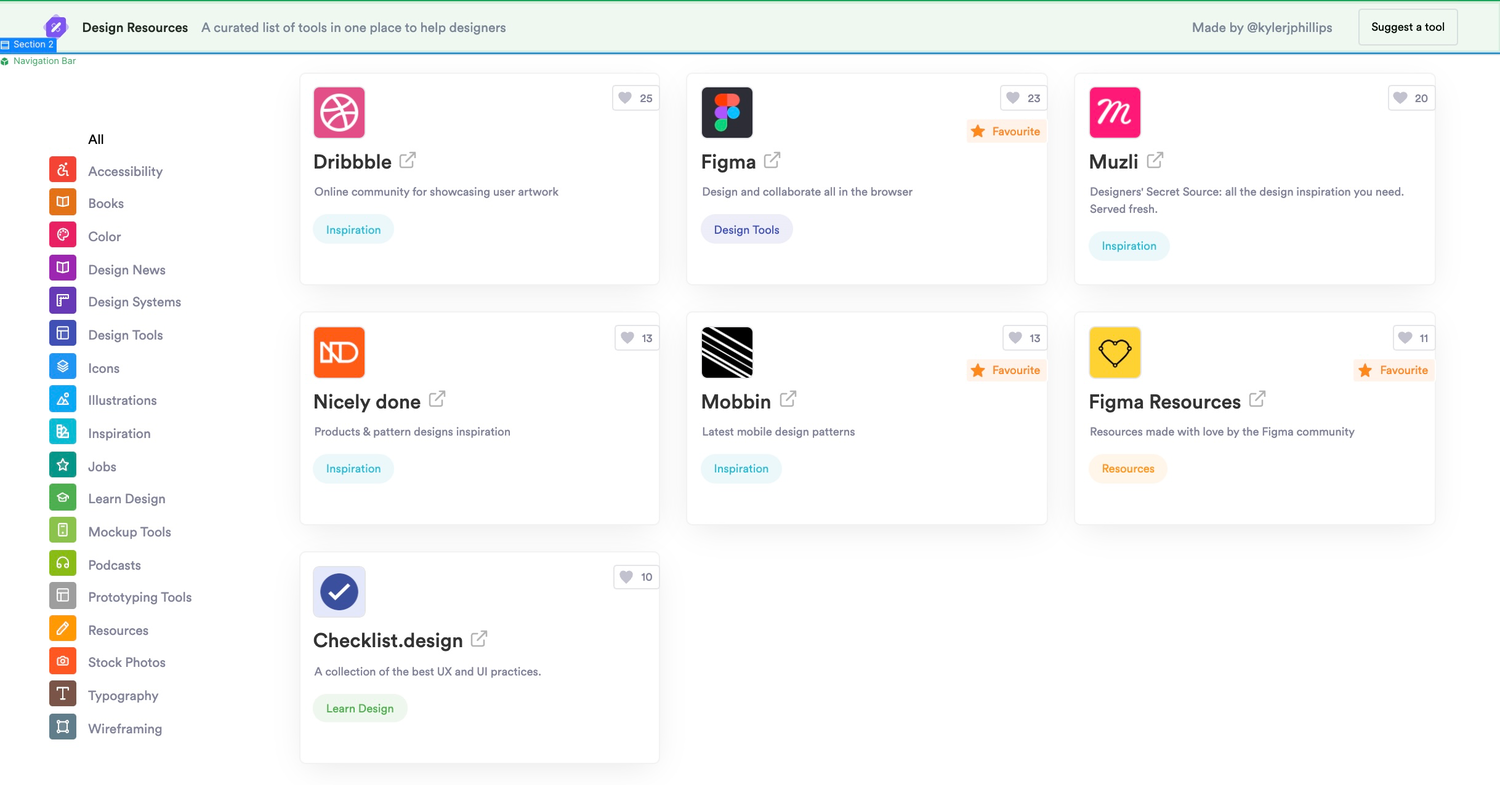1500x785 pixels.
Task: Click the Typography T icon
Action: click(x=63, y=694)
